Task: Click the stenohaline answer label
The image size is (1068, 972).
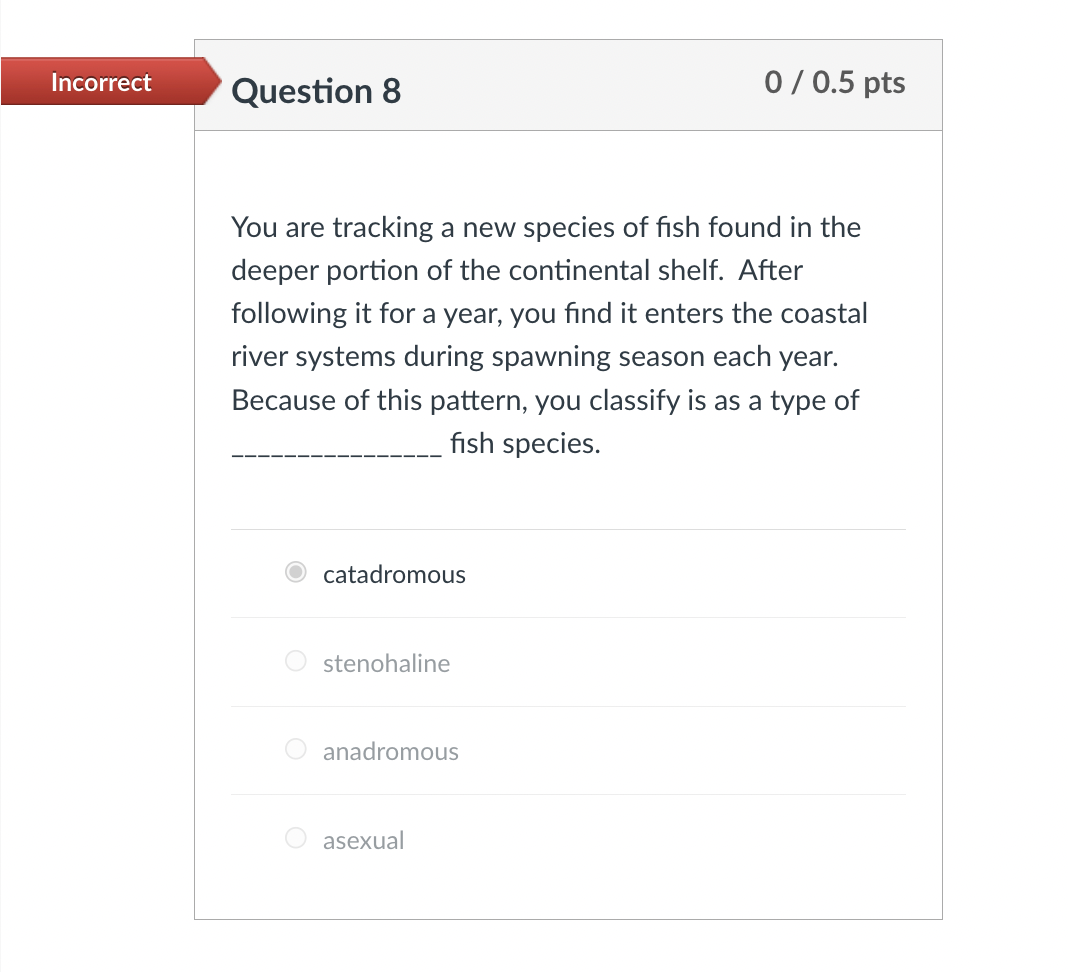Action: [387, 663]
